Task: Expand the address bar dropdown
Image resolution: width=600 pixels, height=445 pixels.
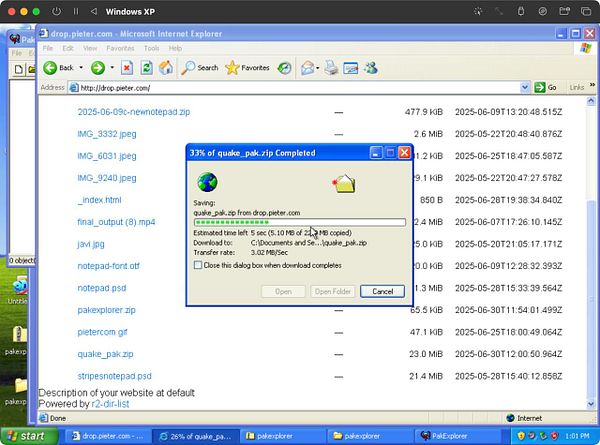Action: 525,88
